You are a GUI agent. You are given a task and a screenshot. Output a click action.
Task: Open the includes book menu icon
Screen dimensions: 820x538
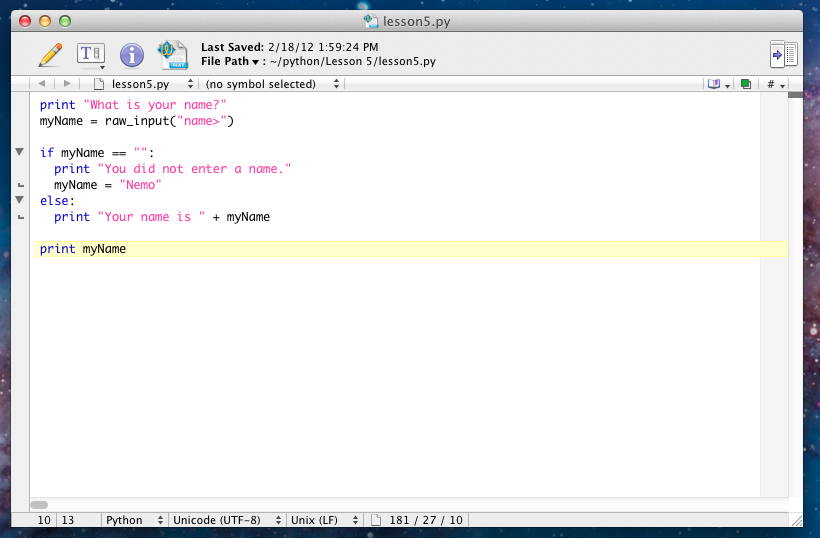(719, 84)
